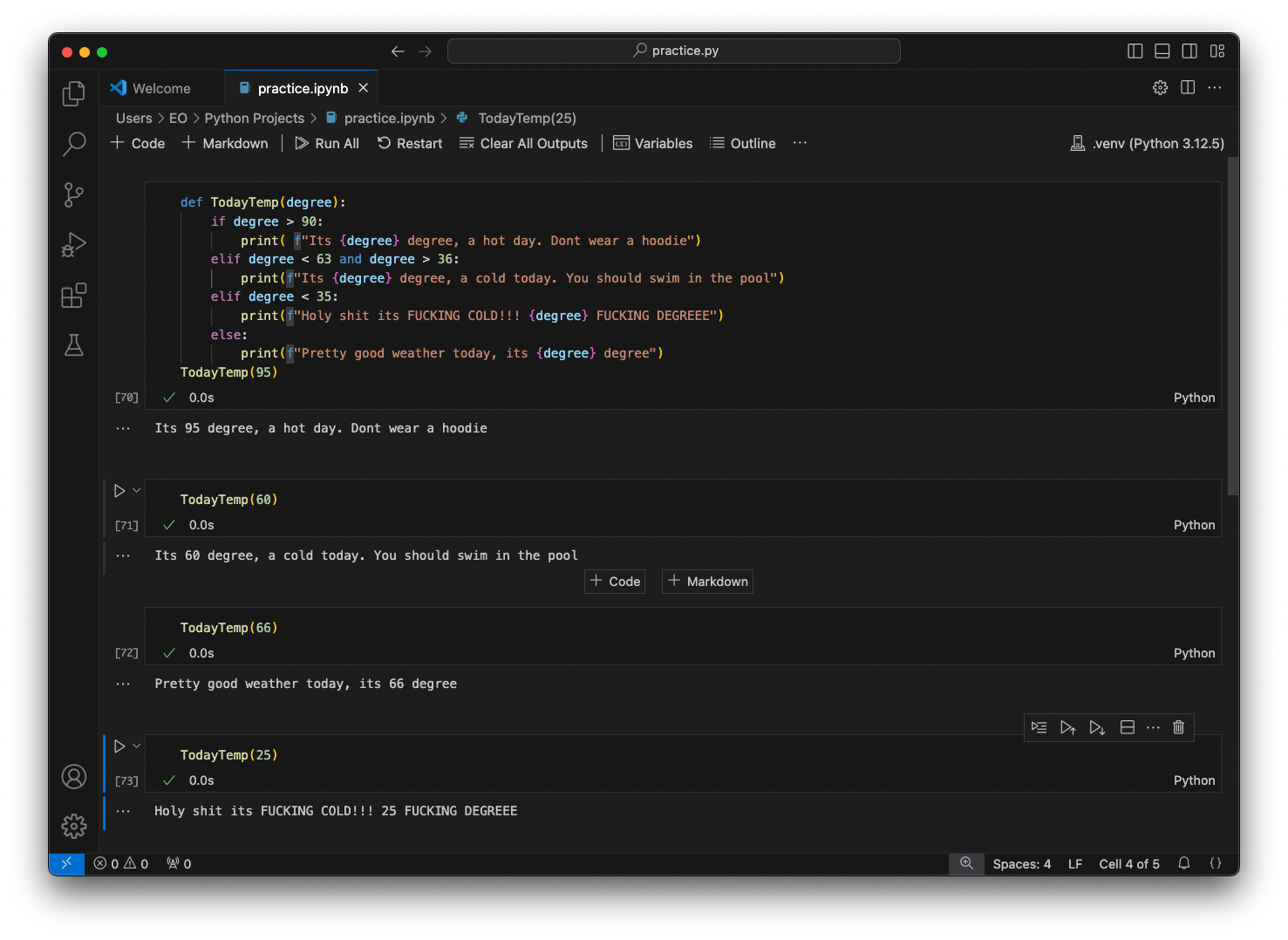Open the Testing beaker icon
1288x940 pixels.
(73, 345)
